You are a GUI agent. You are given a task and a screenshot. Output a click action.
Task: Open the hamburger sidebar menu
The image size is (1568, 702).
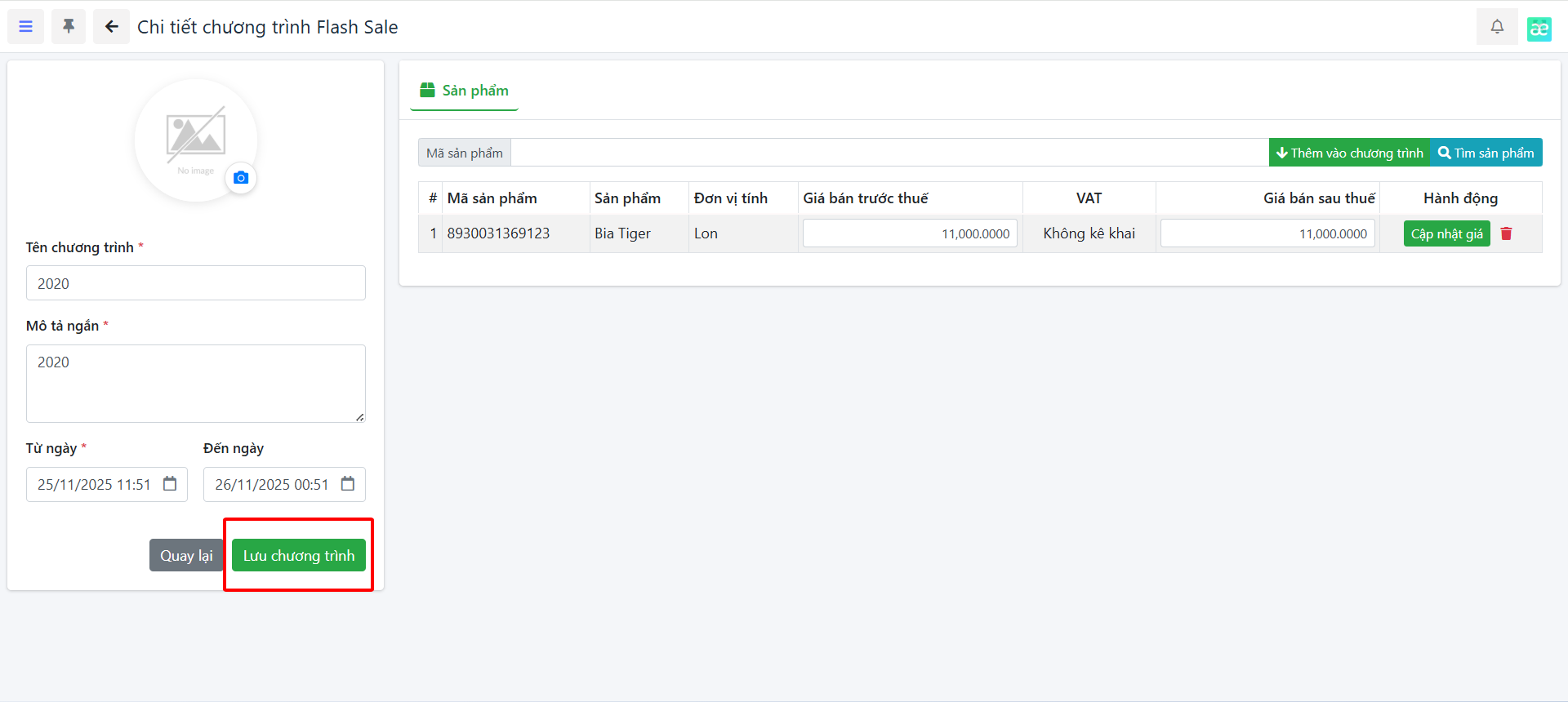[x=26, y=27]
